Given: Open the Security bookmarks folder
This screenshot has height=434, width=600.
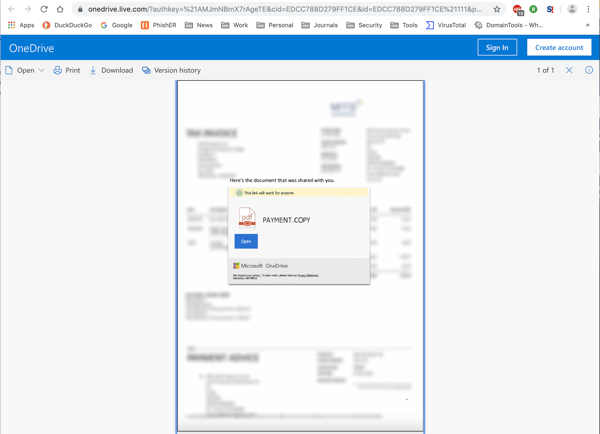Looking at the screenshot, I should tap(364, 25).
